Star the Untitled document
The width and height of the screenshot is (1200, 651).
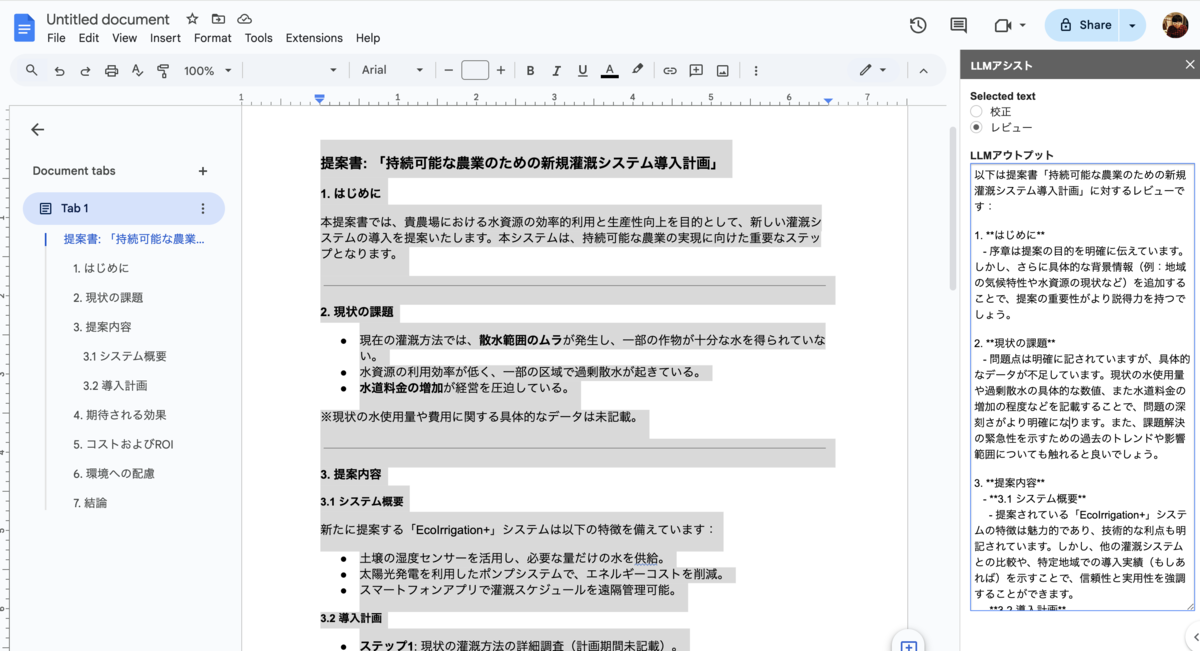(x=192, y=19)
